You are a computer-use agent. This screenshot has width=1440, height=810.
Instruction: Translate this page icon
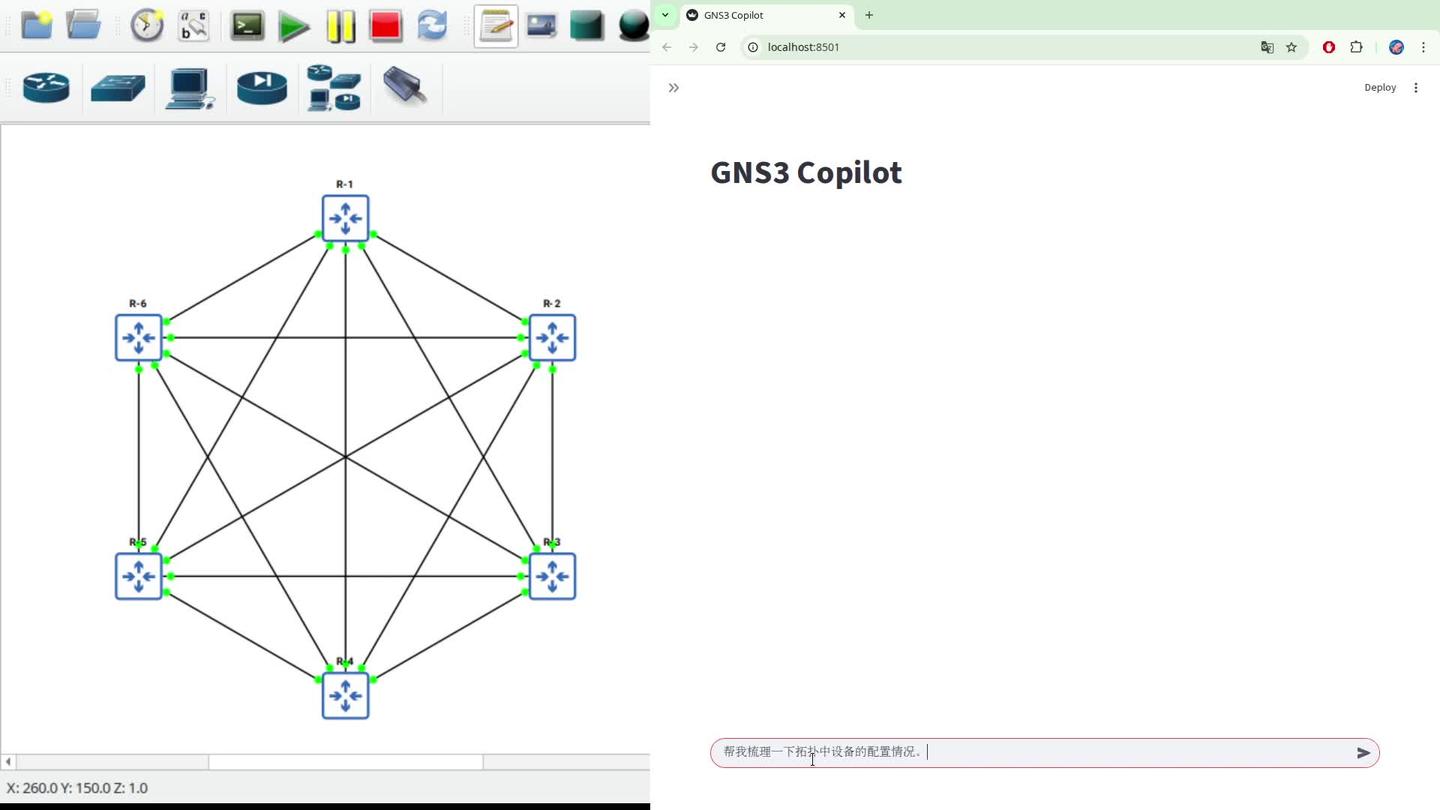coord(1267,47)
